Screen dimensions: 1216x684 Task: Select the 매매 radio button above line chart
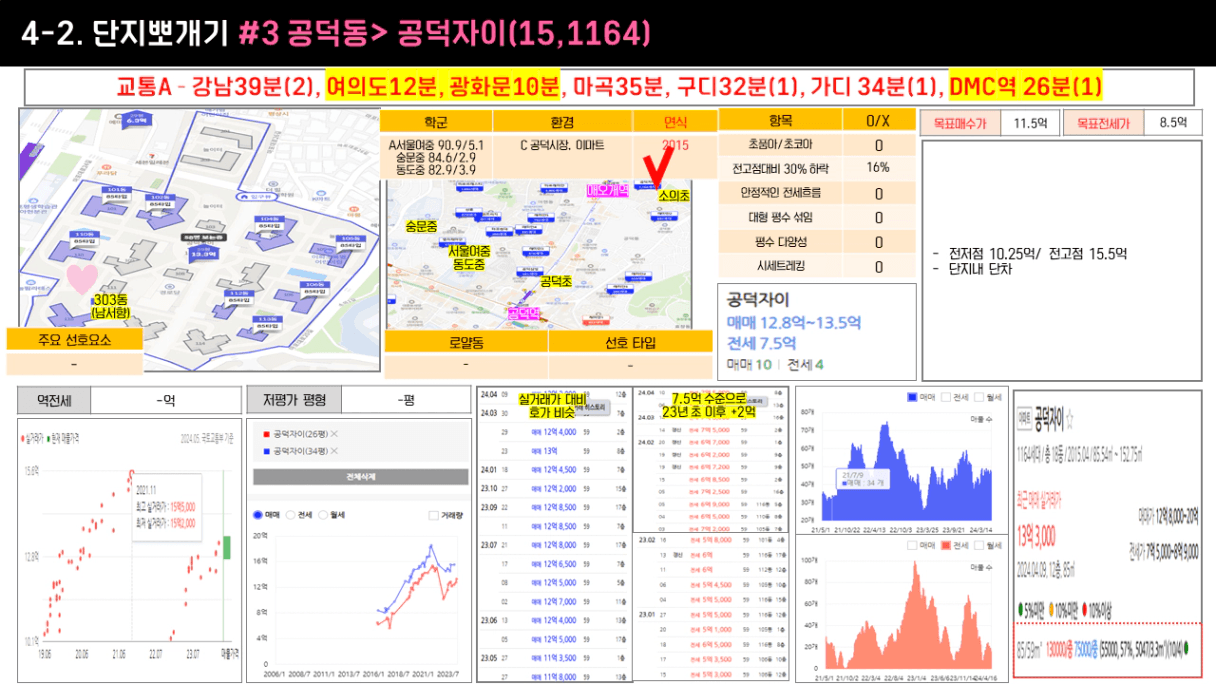click(257, 515)
